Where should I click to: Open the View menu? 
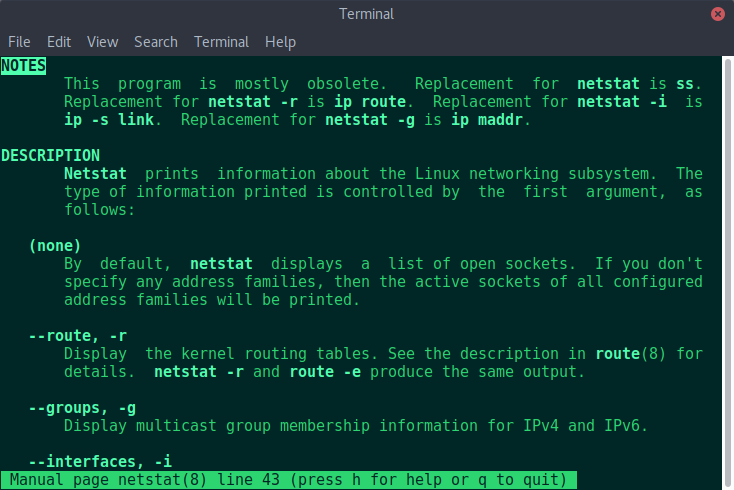tap(103, 42)
